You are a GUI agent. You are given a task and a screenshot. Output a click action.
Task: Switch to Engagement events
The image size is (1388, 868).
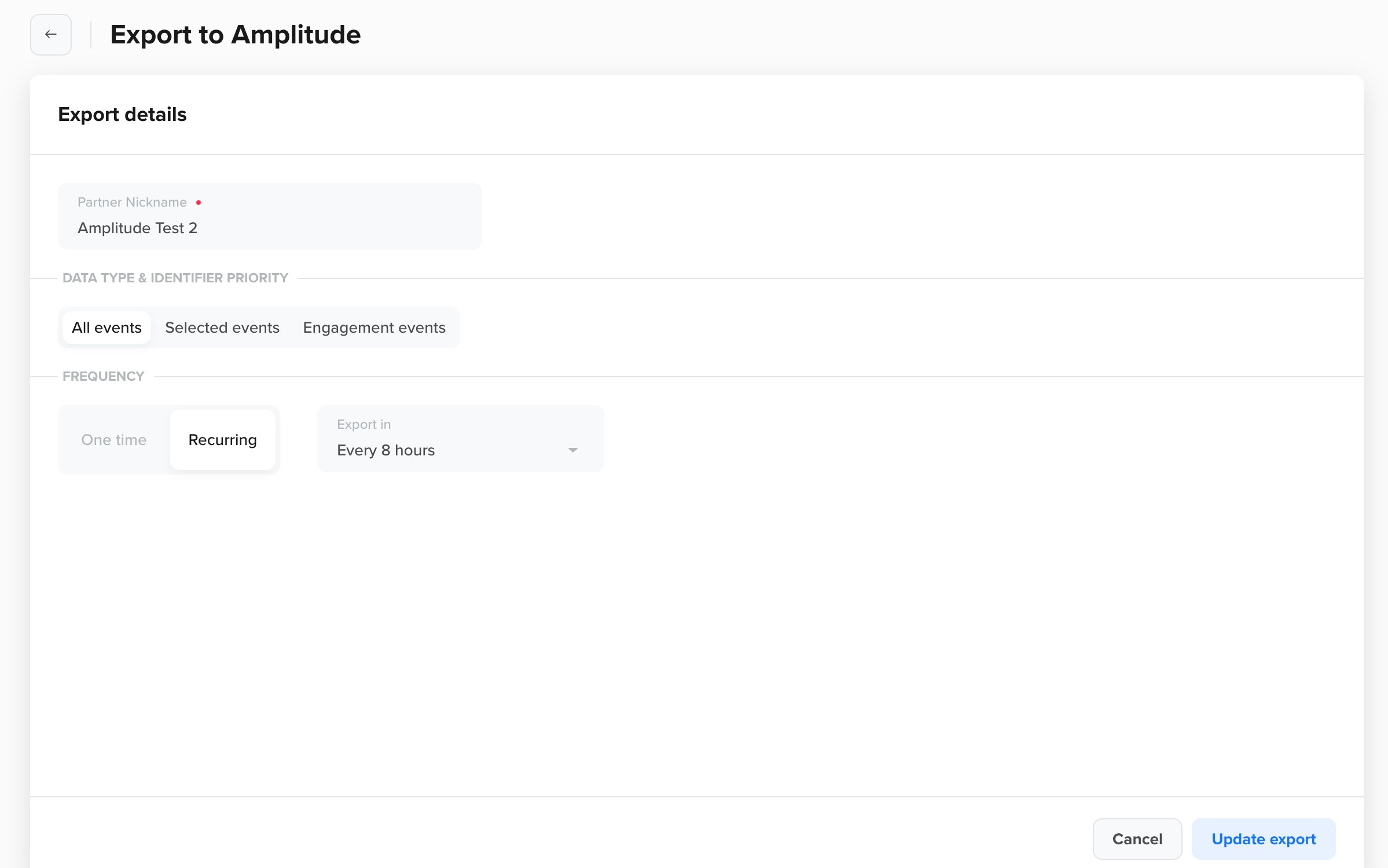[x=374, y=328]
